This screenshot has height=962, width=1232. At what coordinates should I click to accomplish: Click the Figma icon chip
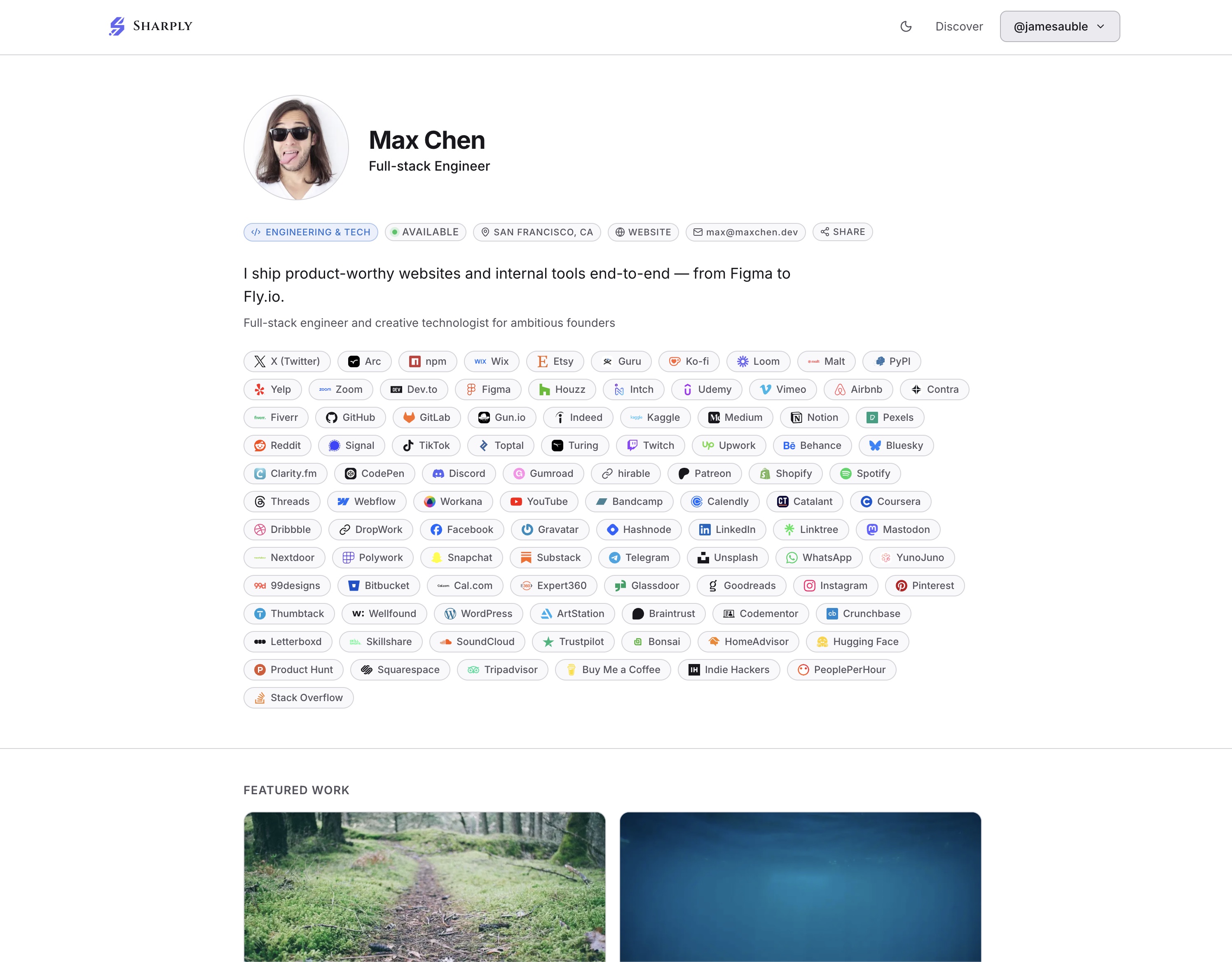click(488, 389)
